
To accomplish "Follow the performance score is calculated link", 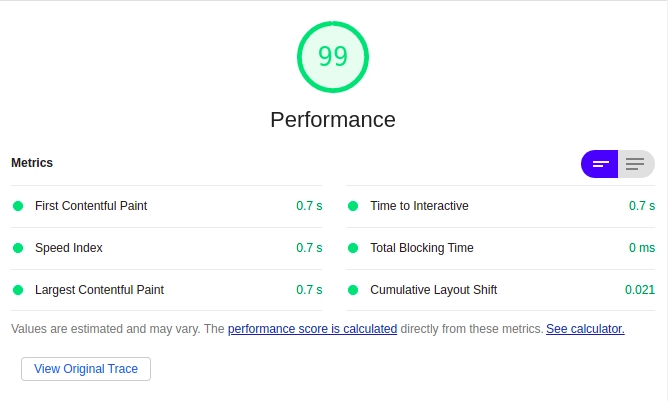I will click(x=312, y=329).
